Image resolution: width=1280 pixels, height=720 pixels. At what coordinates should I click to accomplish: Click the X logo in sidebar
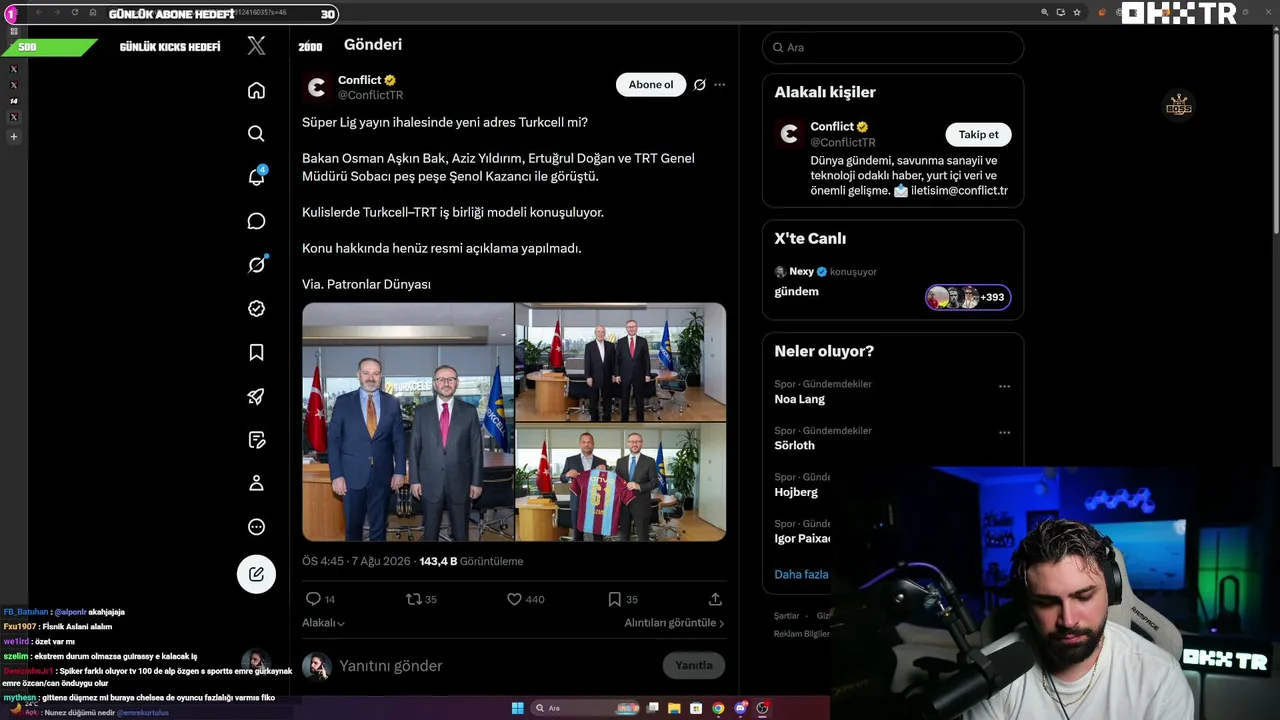click(x=256, y=45)
